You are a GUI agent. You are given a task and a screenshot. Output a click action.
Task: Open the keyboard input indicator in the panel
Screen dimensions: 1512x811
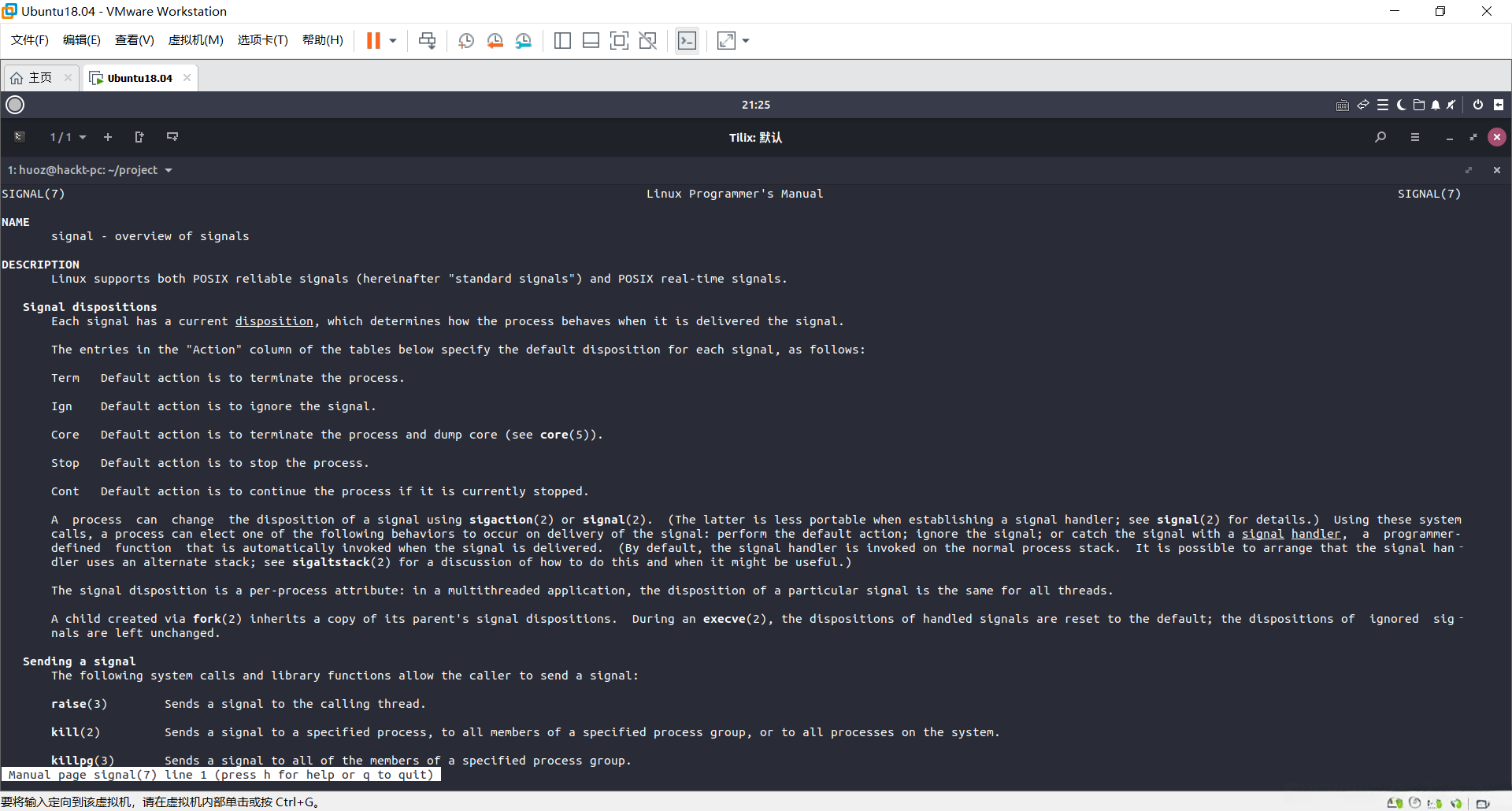coord(1343,105)
